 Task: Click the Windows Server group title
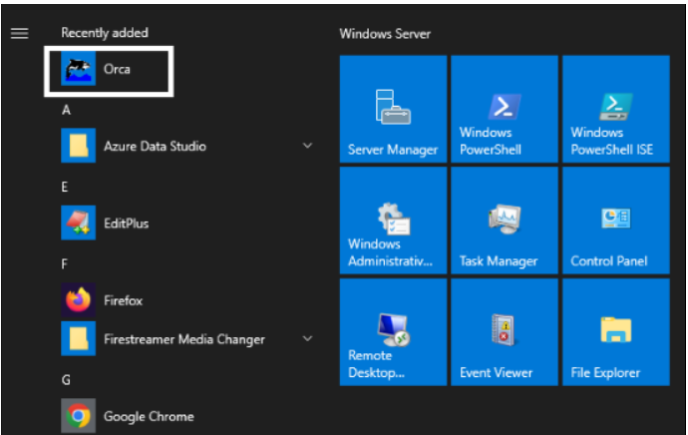tap(385, 34)
